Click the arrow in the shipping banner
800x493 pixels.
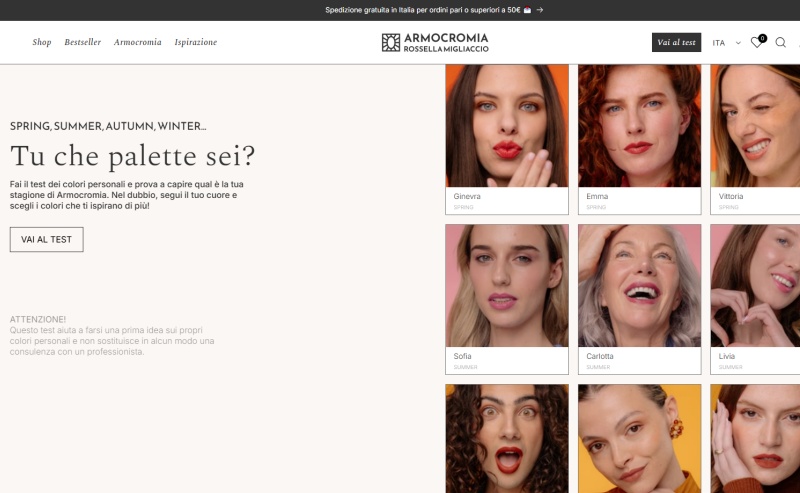(x=540, y=10)
